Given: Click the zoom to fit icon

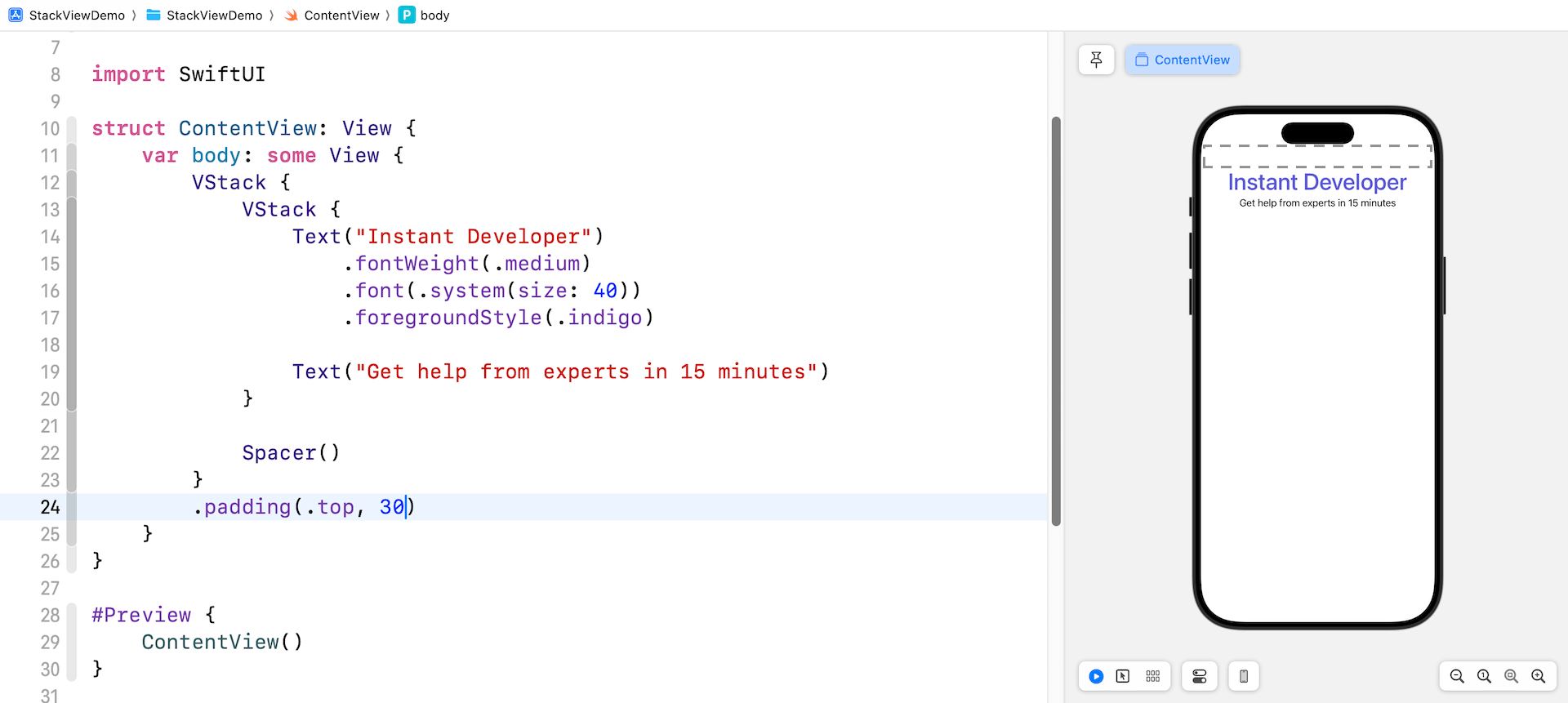Looking at the screenshot, I should (x=1511, y=676).
